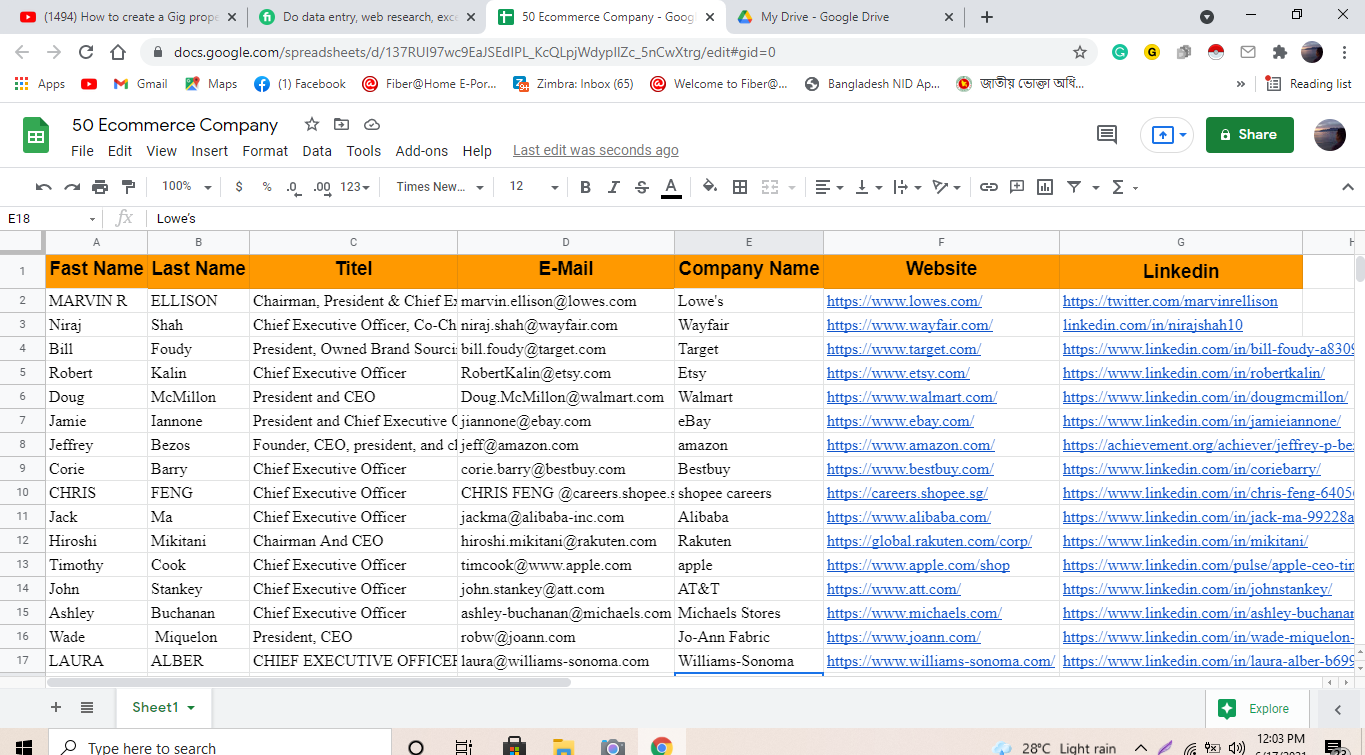Viewport: 1365px width, 755px height.
Task: Click the print icon
Action: click(x=100, y=187)
